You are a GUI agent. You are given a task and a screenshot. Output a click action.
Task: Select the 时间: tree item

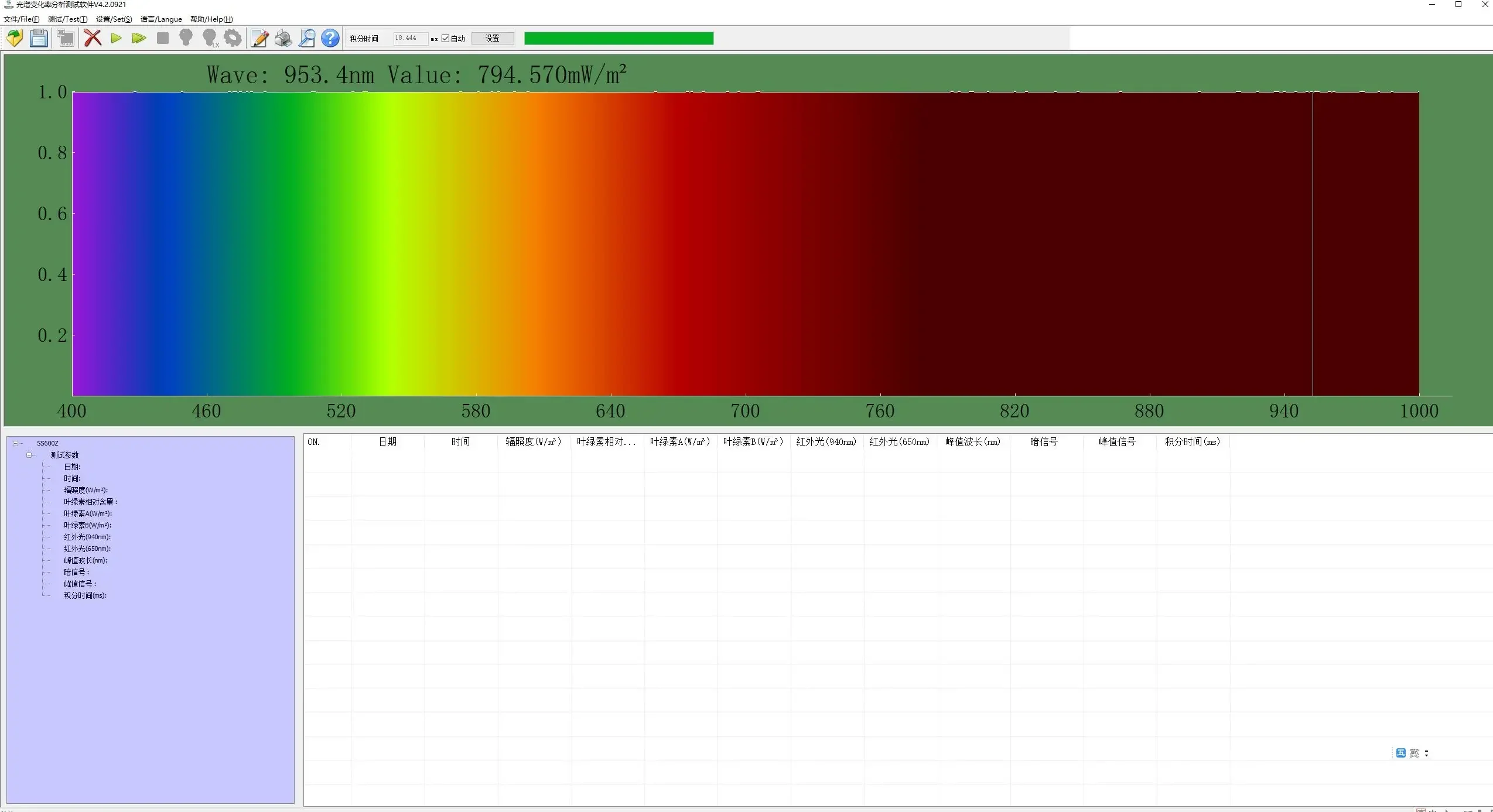(72, 478)
